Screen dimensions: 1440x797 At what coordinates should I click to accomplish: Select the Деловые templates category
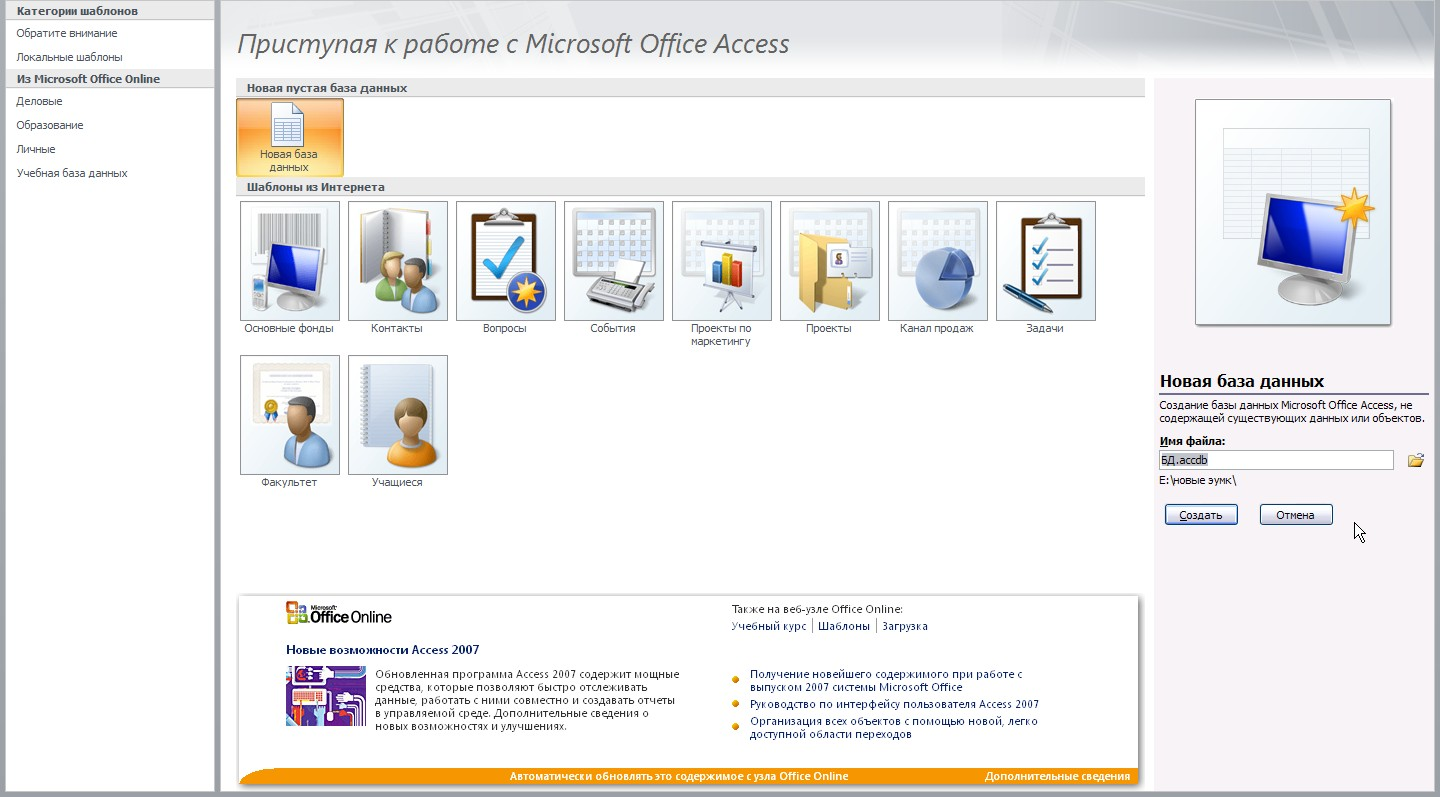coord(39,101)
